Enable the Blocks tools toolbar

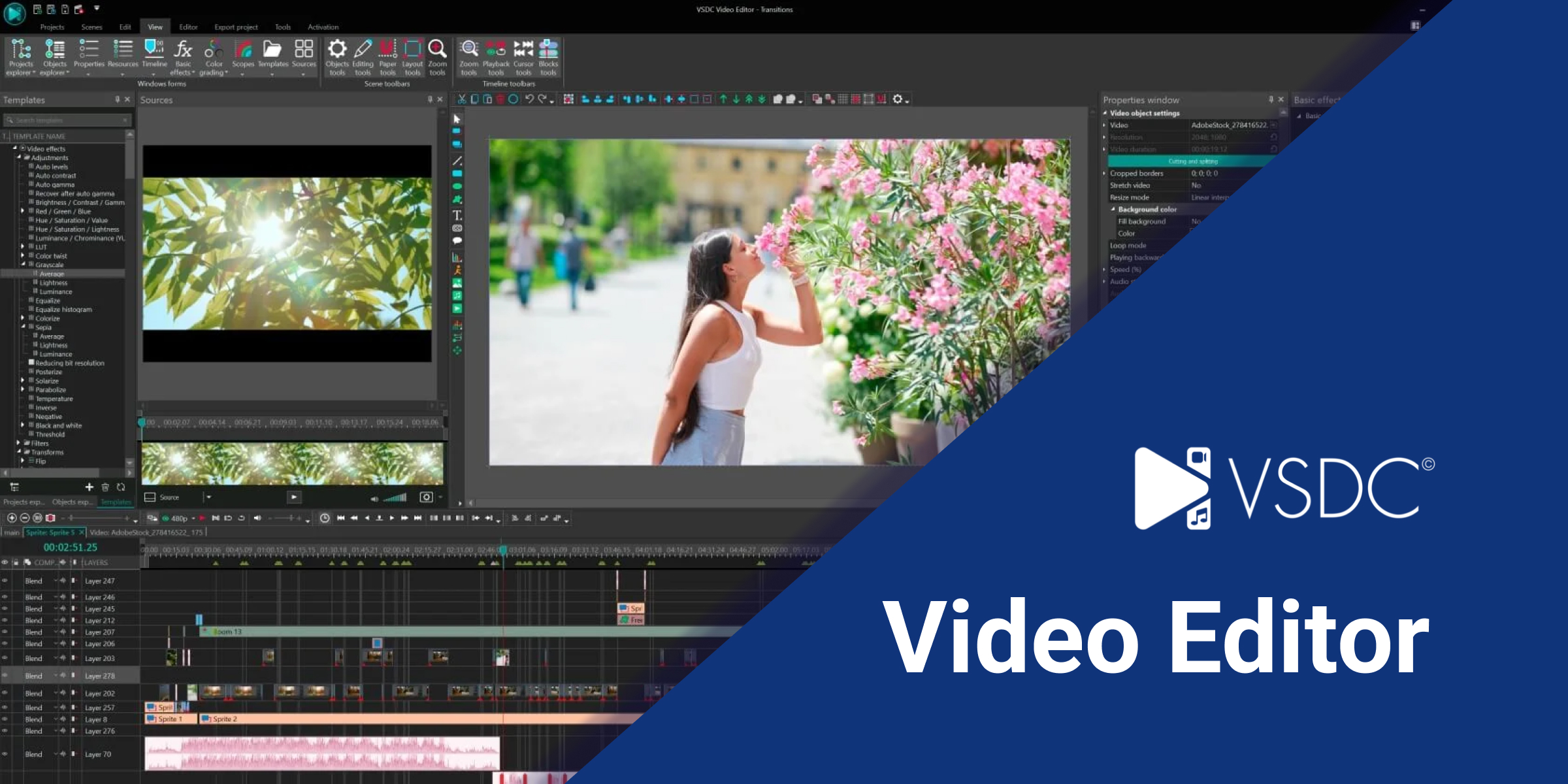click(x=548, y=56)
